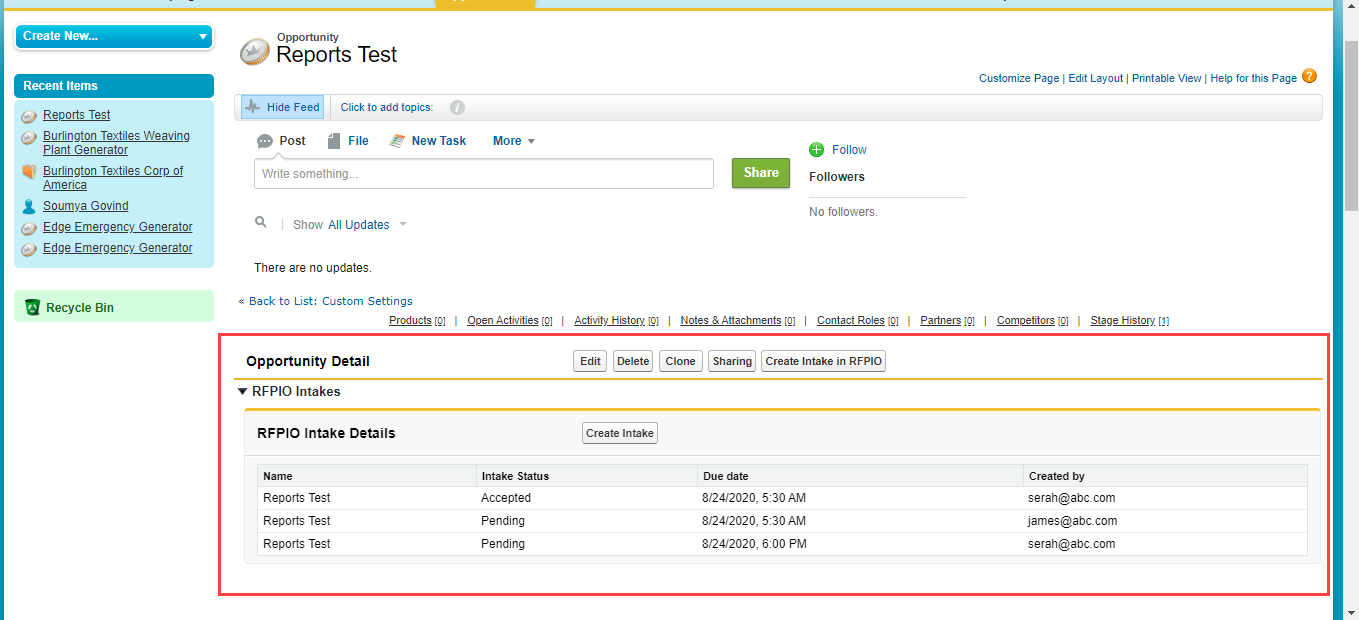This screenshot has width=1359, height=620.
Task: Click the opportunity icon beside Reports Test title
Action: pos(256,52)
